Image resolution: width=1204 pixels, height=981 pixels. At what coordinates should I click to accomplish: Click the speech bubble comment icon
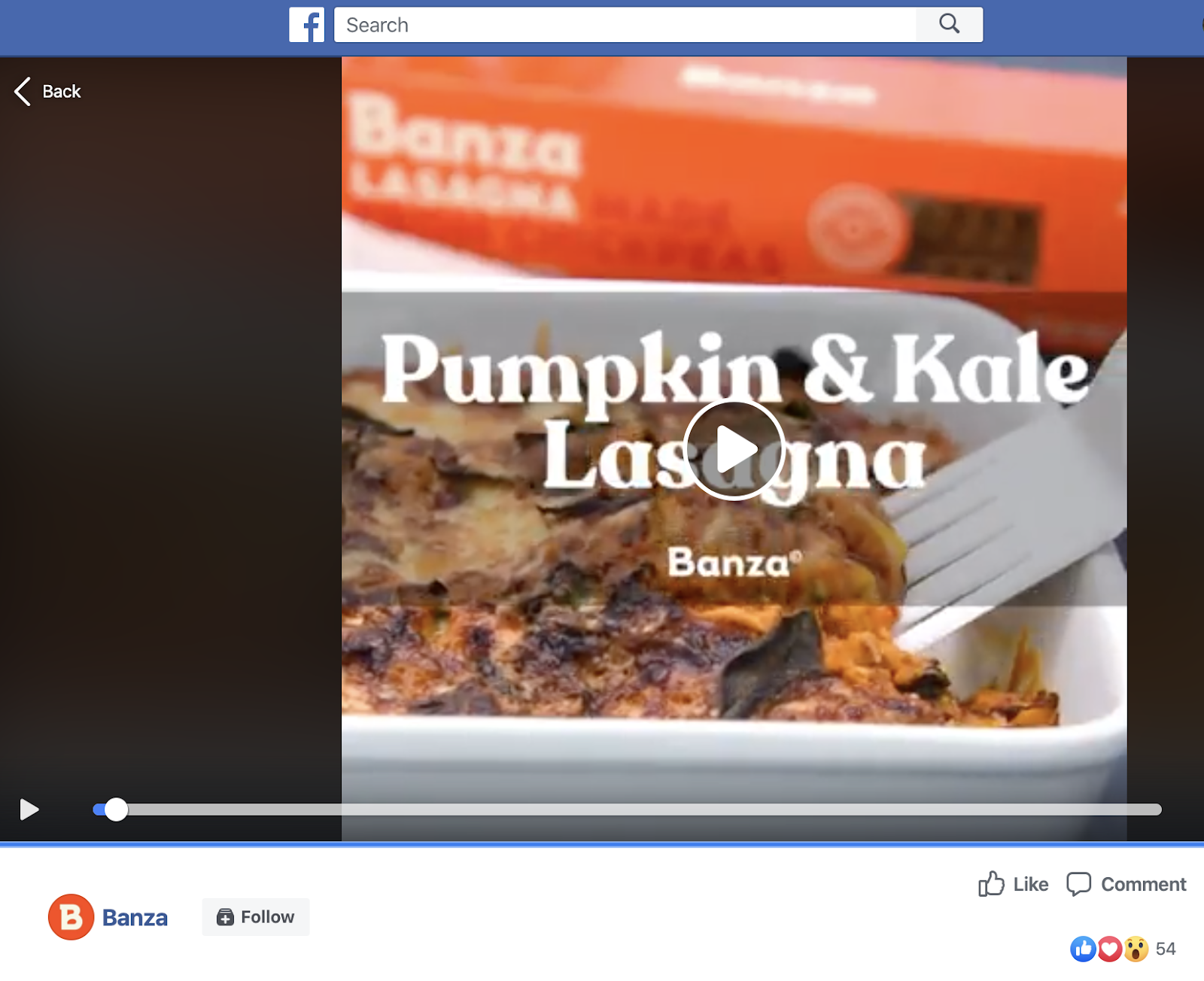click(1079, 884)
